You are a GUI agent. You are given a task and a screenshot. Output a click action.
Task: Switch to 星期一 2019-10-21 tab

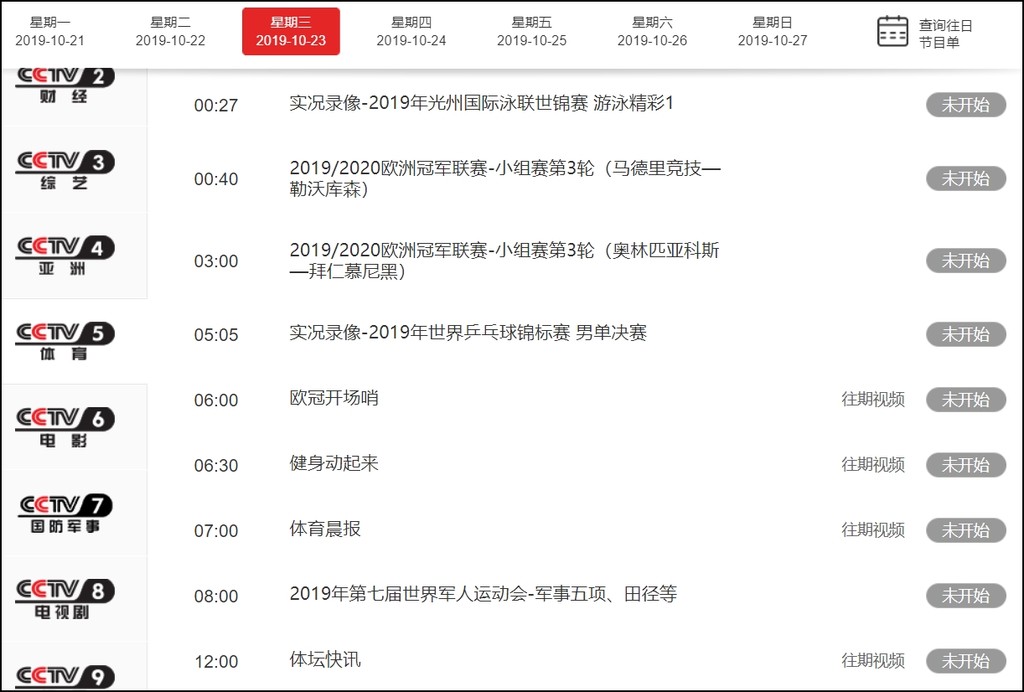pos(50,32)
